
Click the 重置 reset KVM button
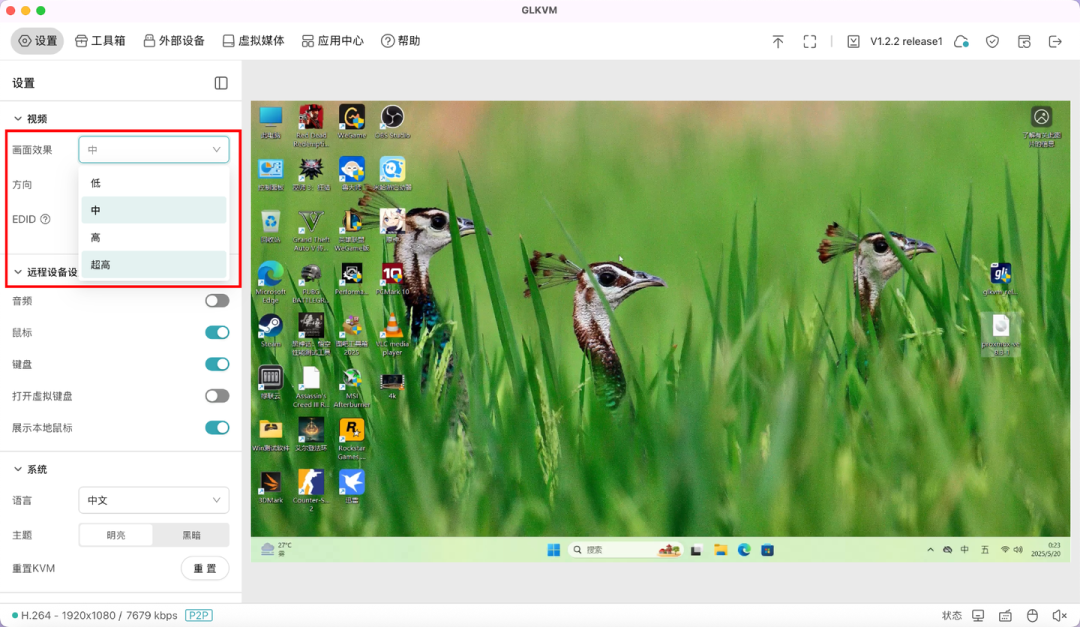pyautogui.click(x=204, y=568)
